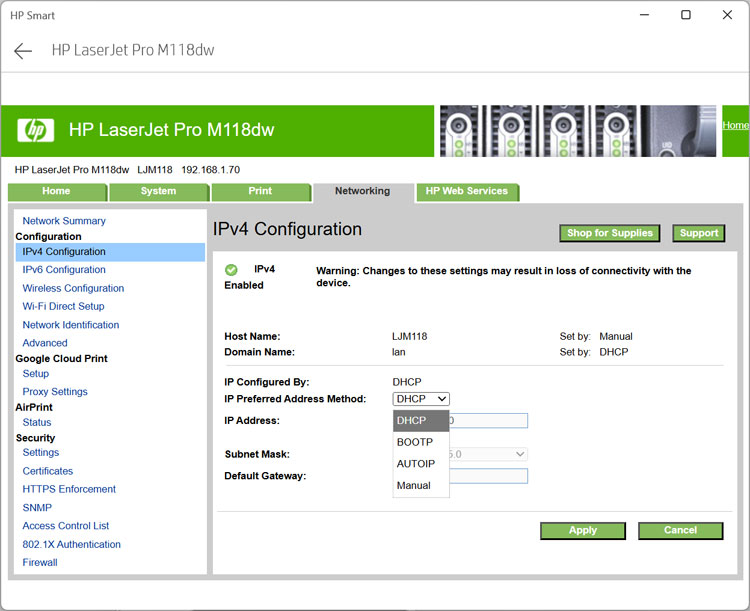Viewport: 750px width, 611px height.
Task: Close the HP Smart window
Action: pyautogui.click(x=727, y=15)
